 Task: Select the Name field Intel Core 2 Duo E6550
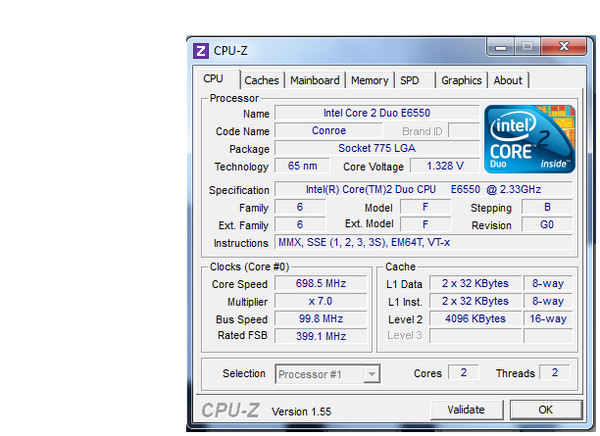point(377,113)
